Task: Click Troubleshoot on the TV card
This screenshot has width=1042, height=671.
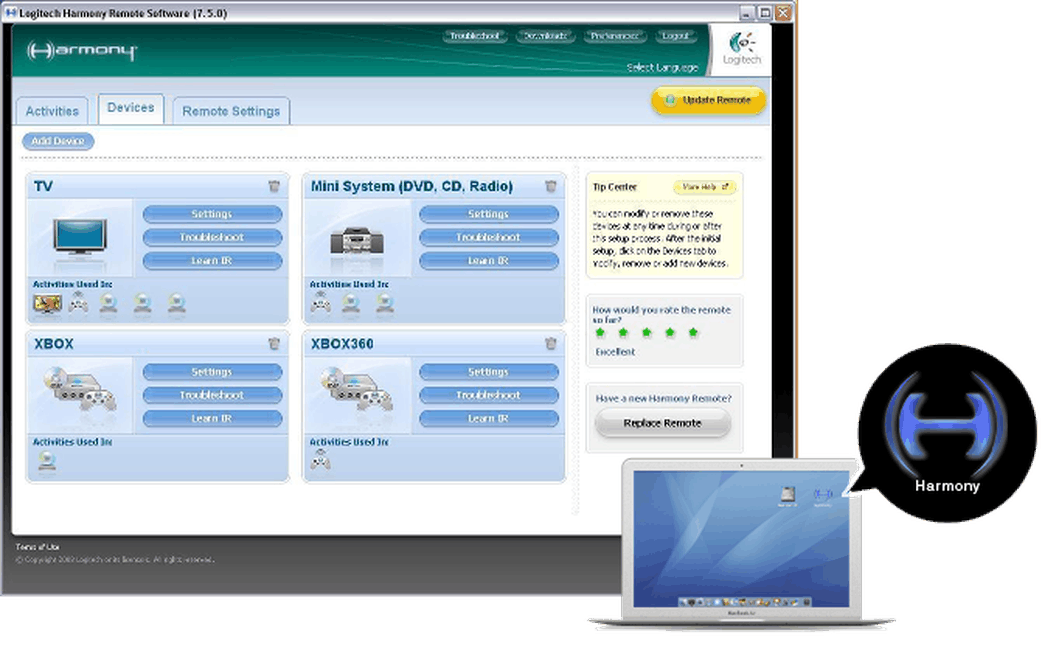Action: click(212, 237)
